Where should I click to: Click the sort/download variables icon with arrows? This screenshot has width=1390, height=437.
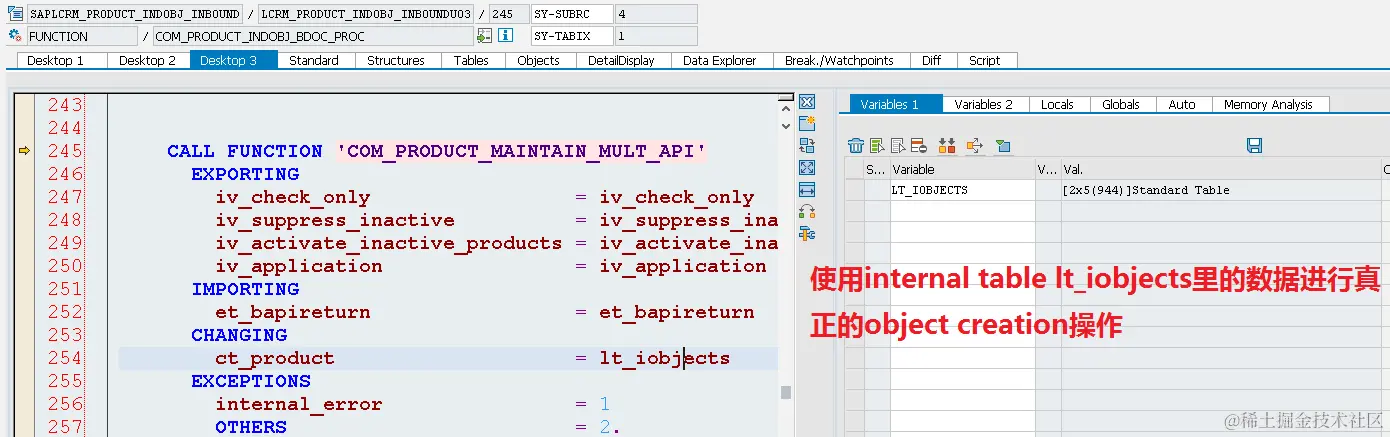947,146
